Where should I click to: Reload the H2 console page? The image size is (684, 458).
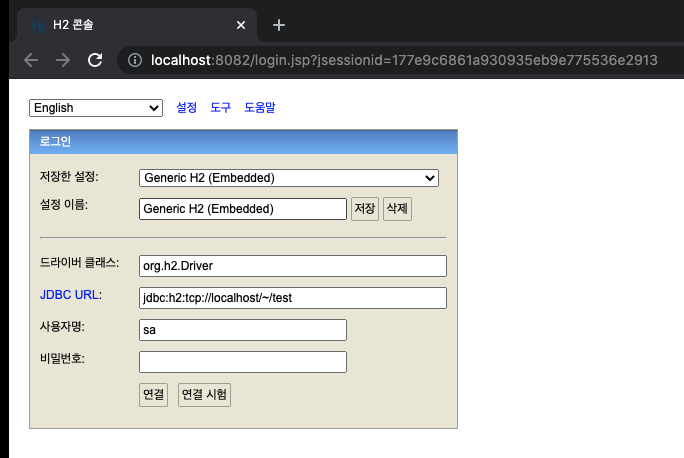pyautogui.click(x=95, y=60)
